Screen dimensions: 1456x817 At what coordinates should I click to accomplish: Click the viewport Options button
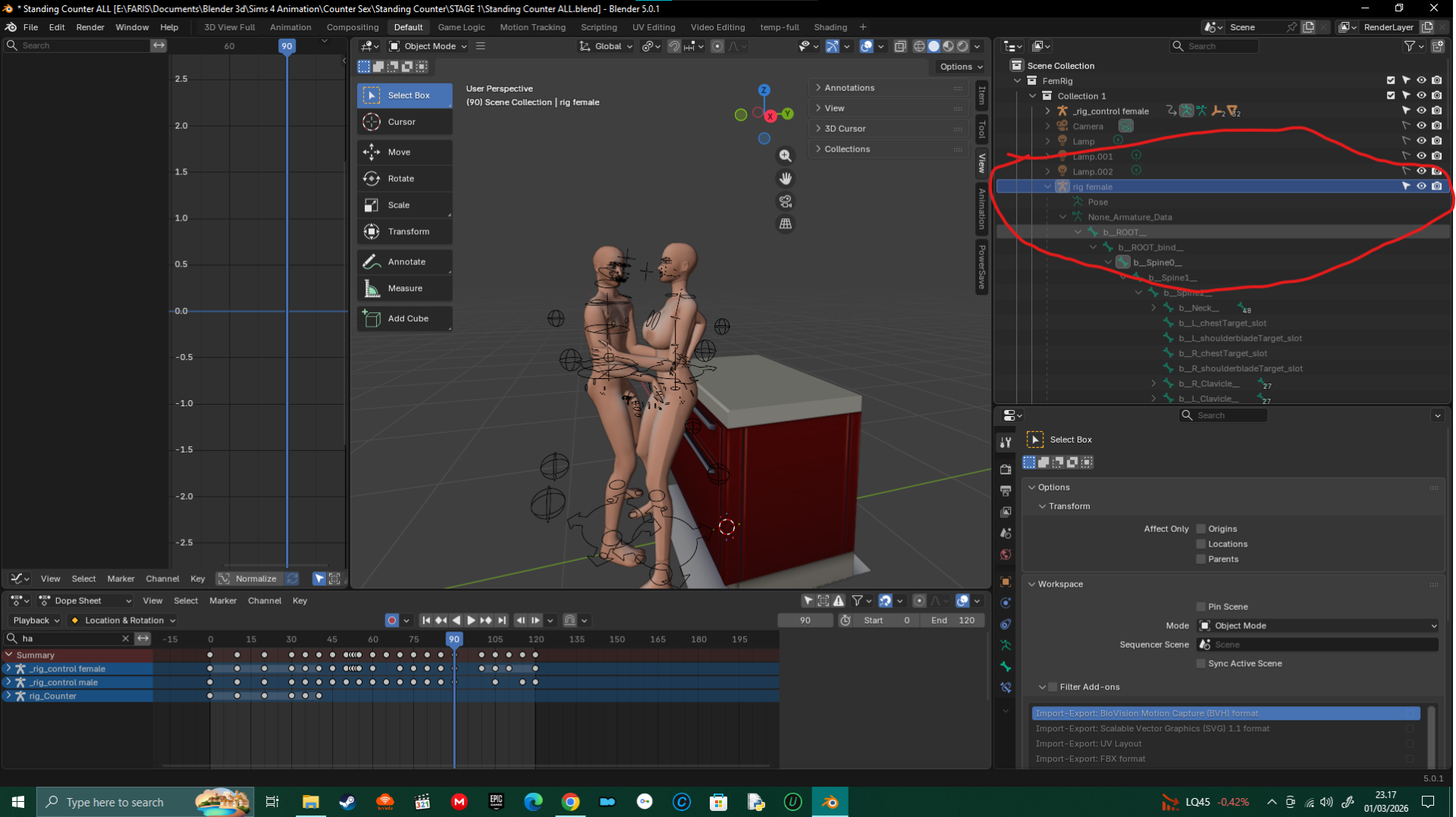[x=961, y=67]
